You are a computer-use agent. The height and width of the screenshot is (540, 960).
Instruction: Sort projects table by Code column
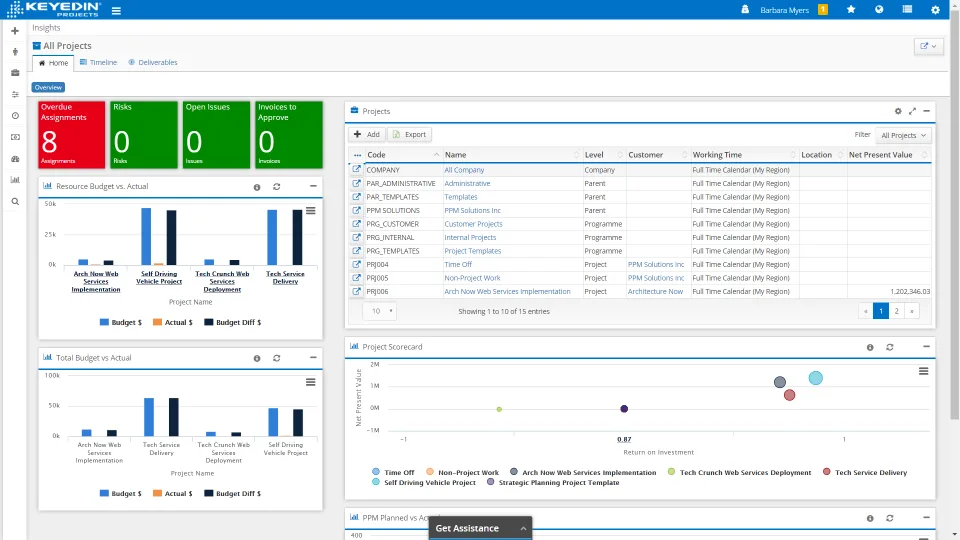403,155
